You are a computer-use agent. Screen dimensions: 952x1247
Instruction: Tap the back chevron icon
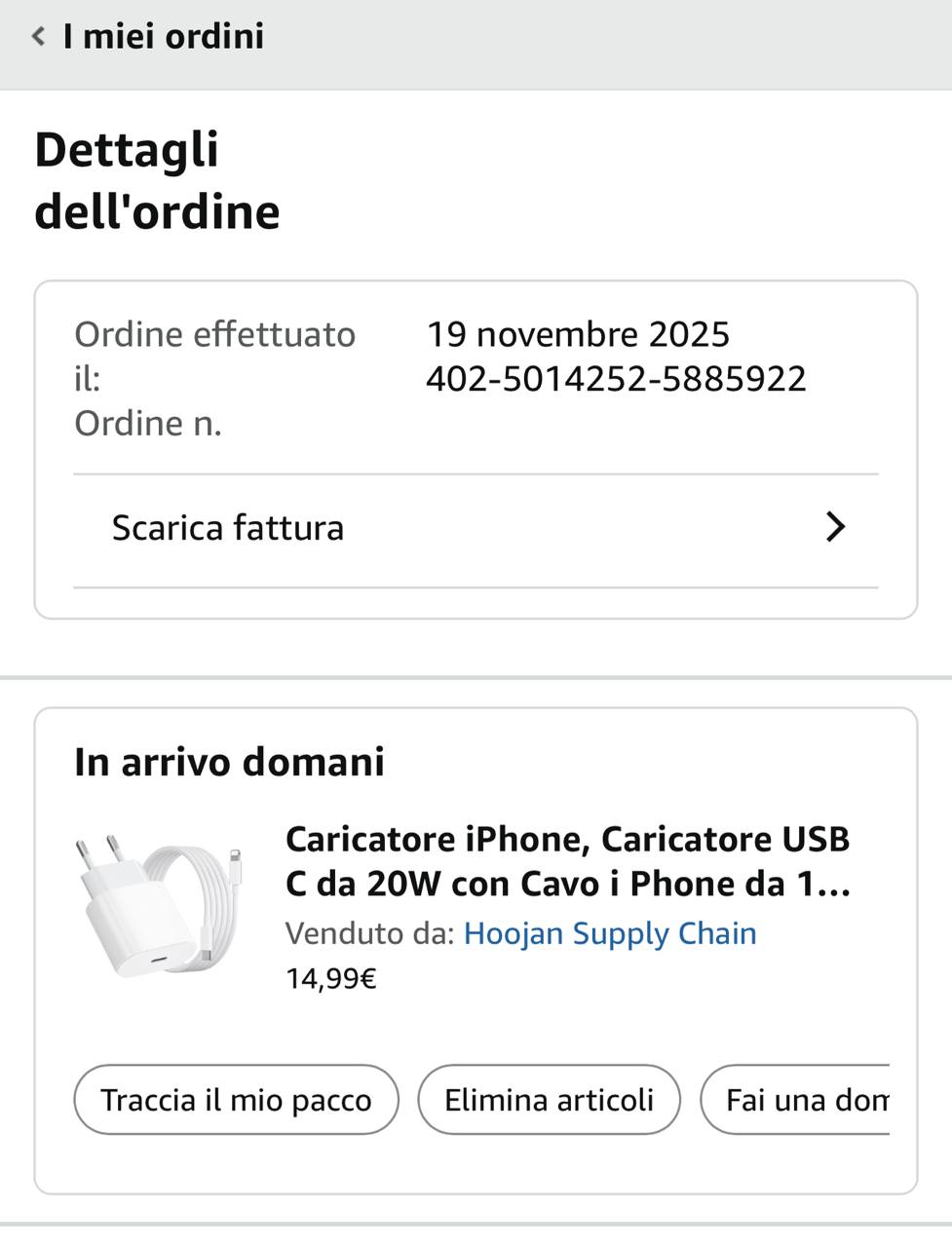(38, 37)
